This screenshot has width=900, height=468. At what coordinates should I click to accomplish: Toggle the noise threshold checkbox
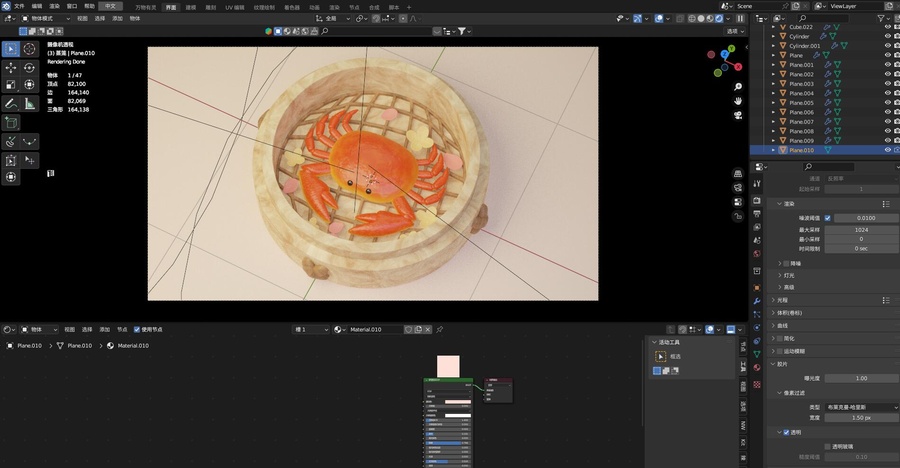[x=827, y=218]
